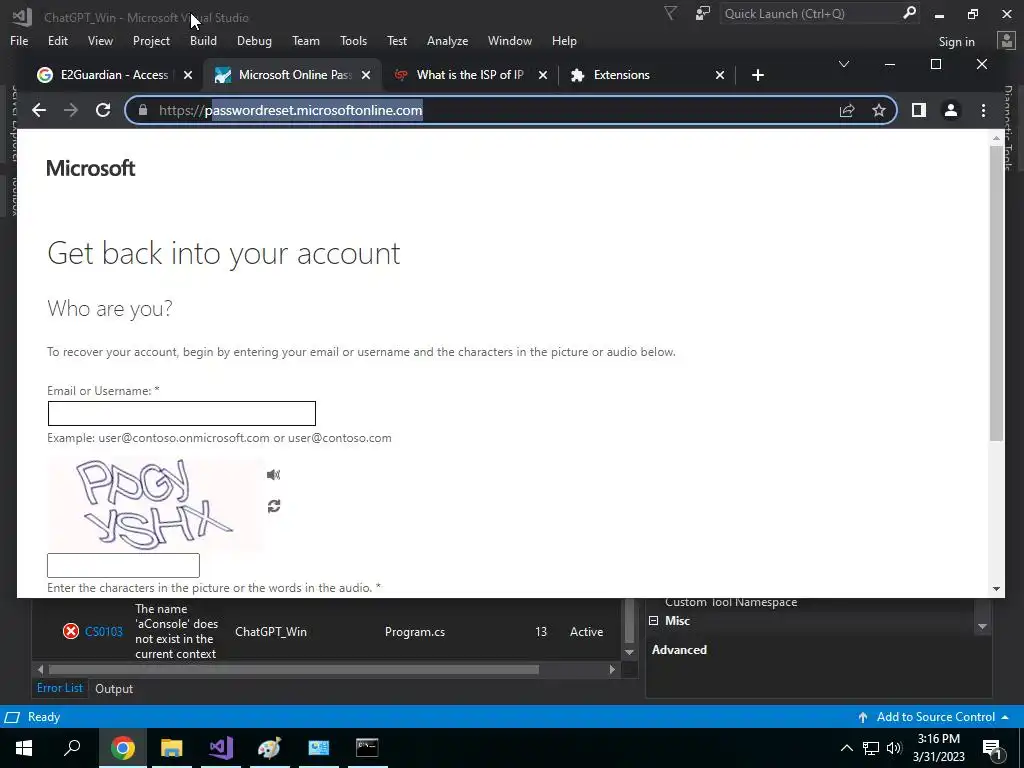Close the What is the ISP of IP tab
1024x768 pixels.
[543, 75]
